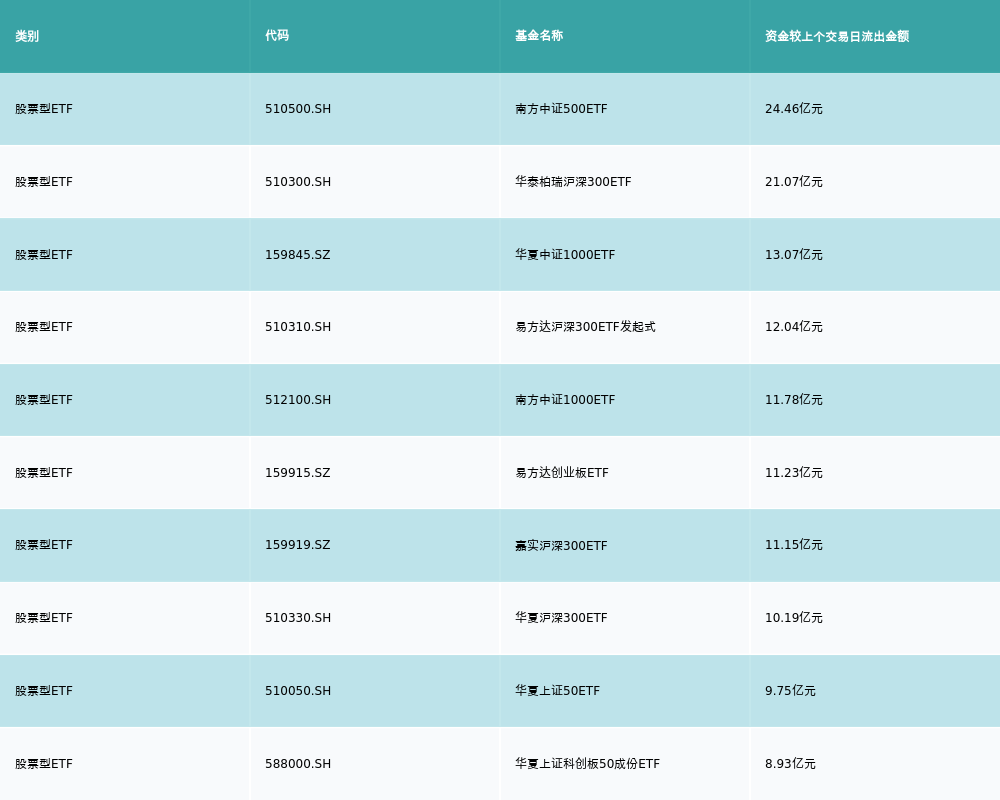Click the 华夏上证50ETF fund name

pos(557,691)
